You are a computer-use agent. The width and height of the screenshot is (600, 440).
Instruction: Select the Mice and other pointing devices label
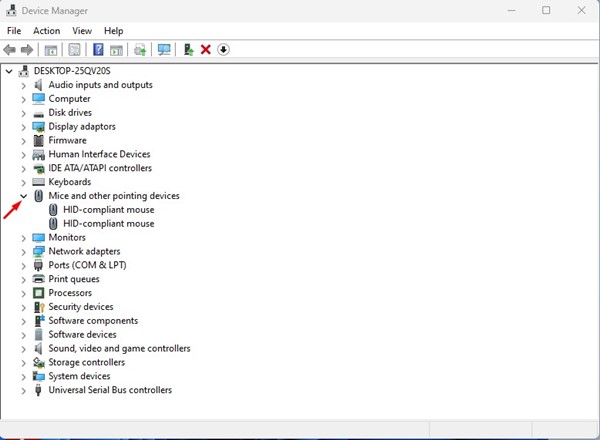(x=114, y=196)
